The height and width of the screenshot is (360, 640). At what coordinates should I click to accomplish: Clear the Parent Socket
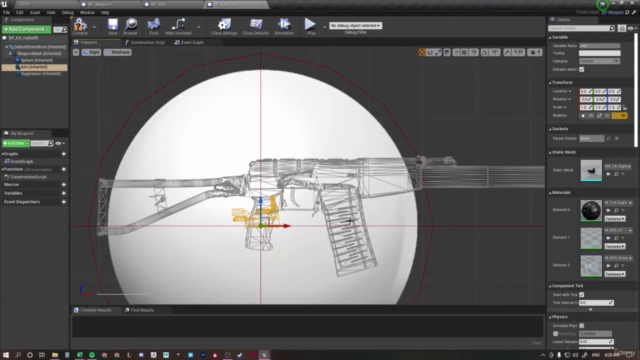click(617, 138)
